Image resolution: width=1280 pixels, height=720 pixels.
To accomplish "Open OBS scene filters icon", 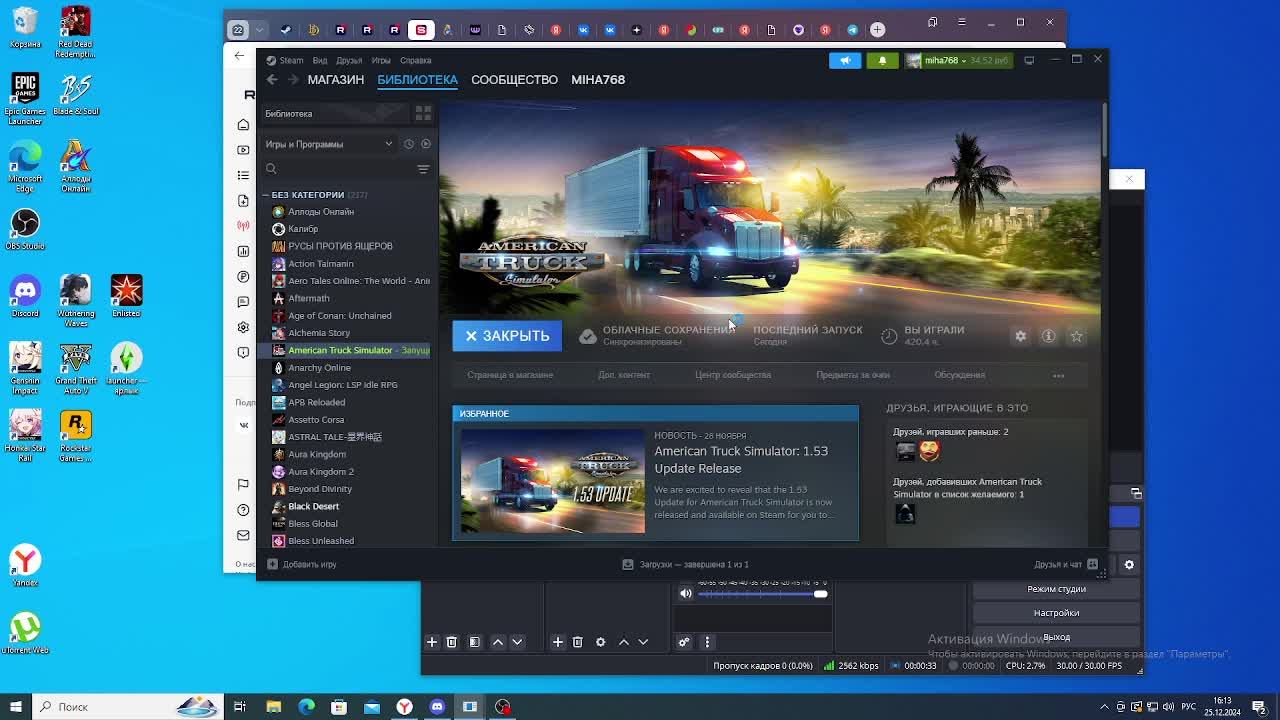I will [475, 642].
